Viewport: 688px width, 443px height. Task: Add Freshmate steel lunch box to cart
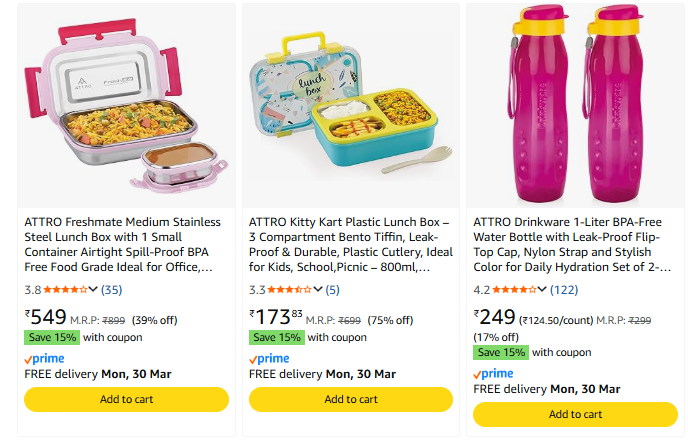click(x=126, y=399)
